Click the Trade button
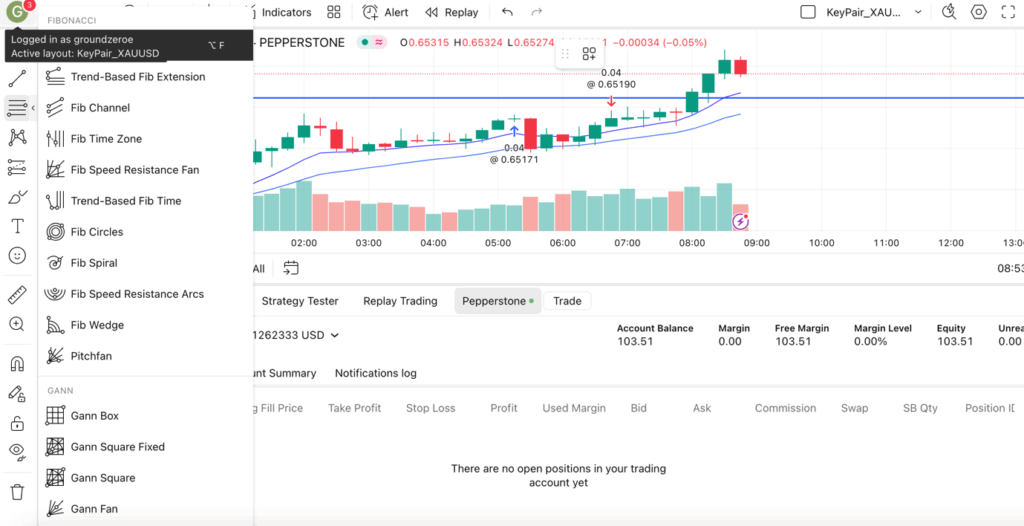 click(x=567, y=301)
